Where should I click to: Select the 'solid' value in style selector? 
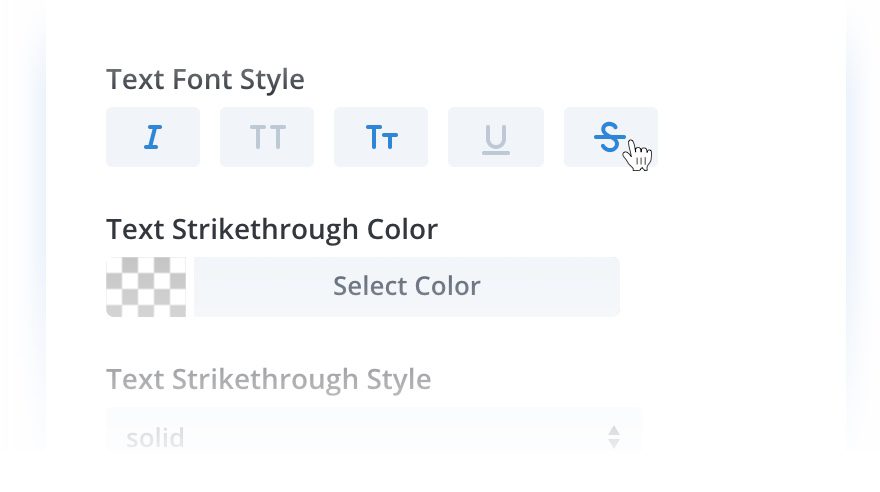tap(156, 437)
